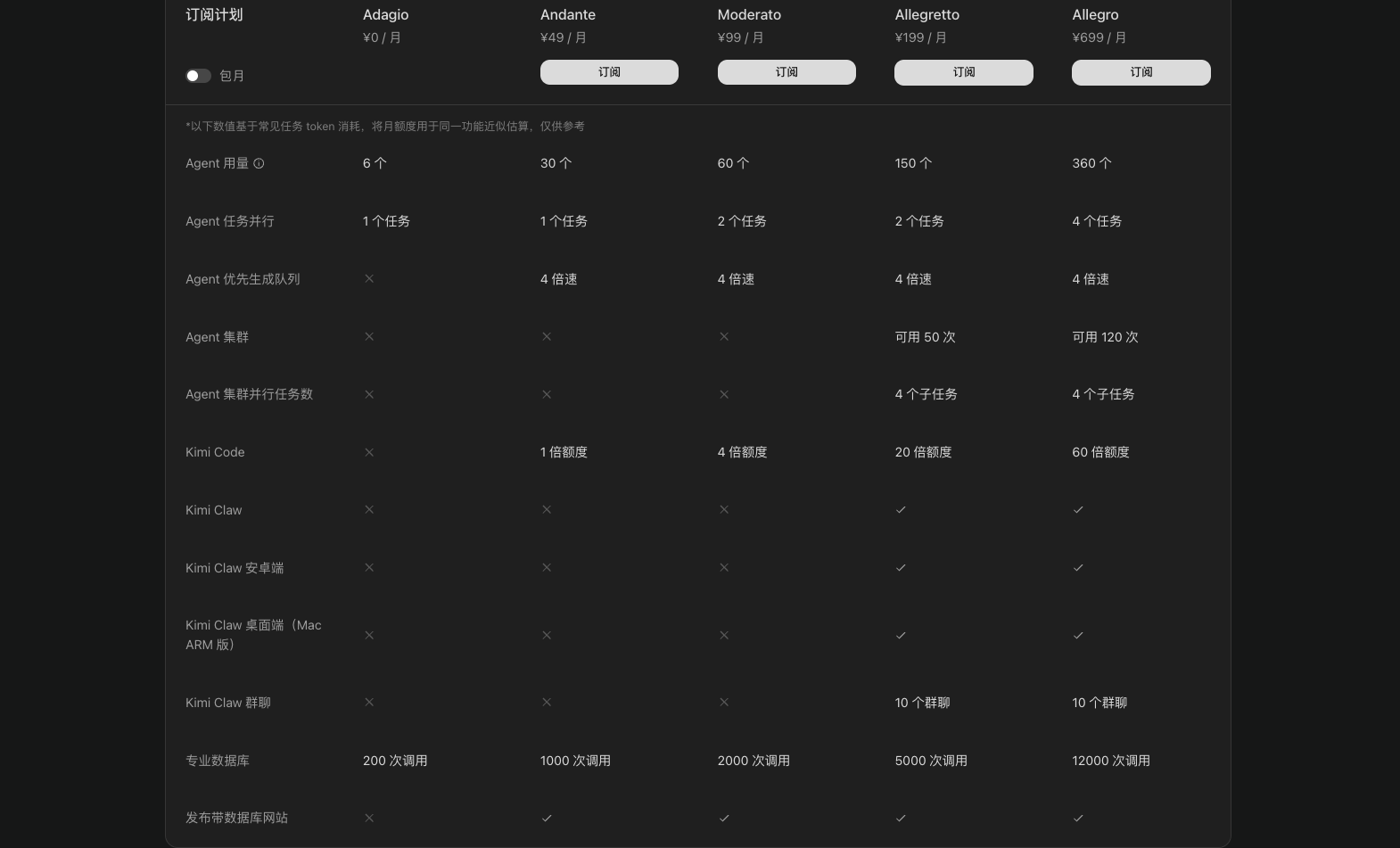The image size is (1400, 848).
Task: Click the 360 个 Agent usage value
Action: (1091, 163)
